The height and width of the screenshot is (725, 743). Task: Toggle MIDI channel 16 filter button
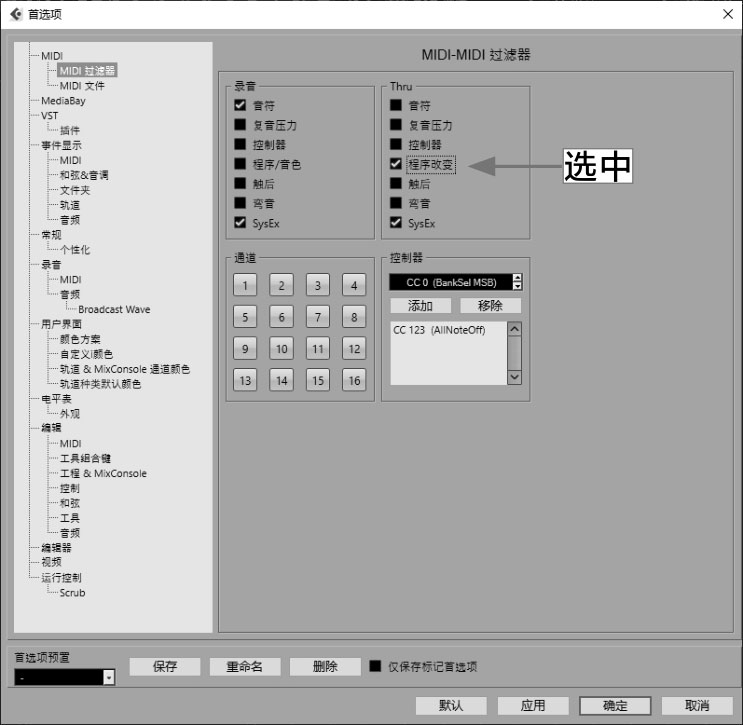click(353, 380)
